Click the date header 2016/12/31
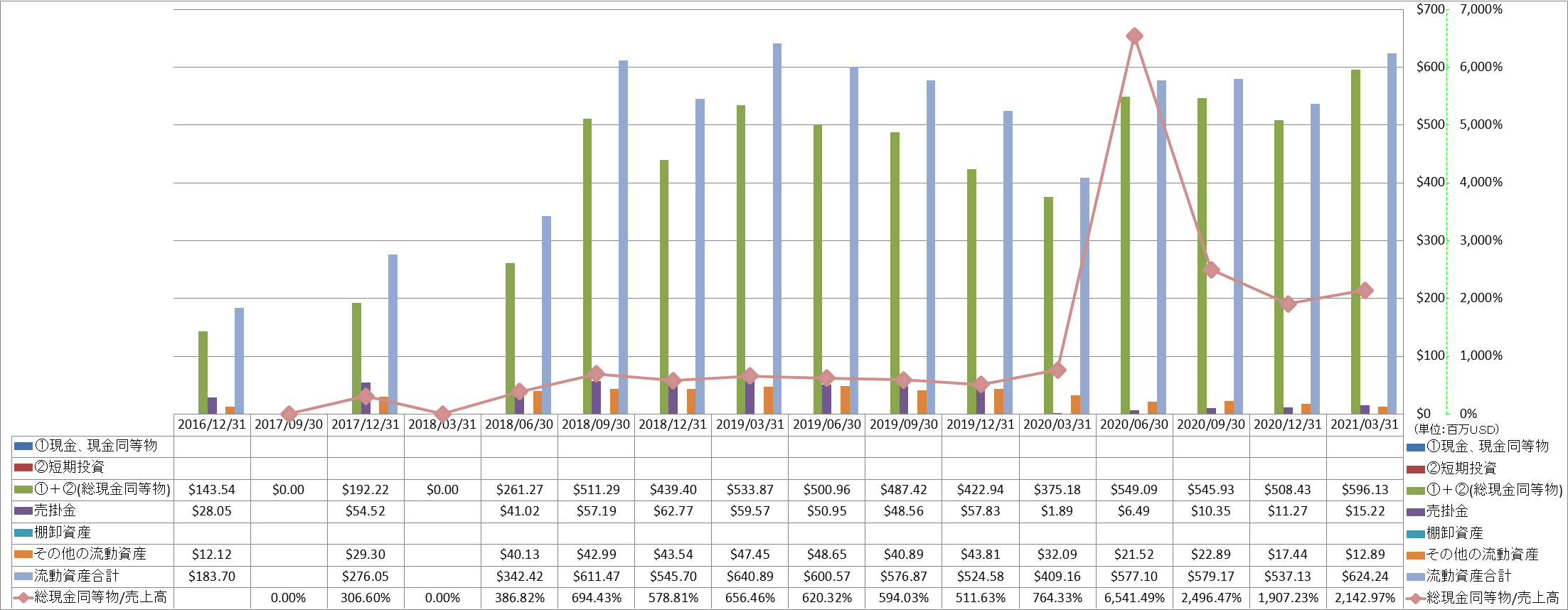Image resolution: width=1568 pixels, height=610 pixels. (x=212, y=424)
